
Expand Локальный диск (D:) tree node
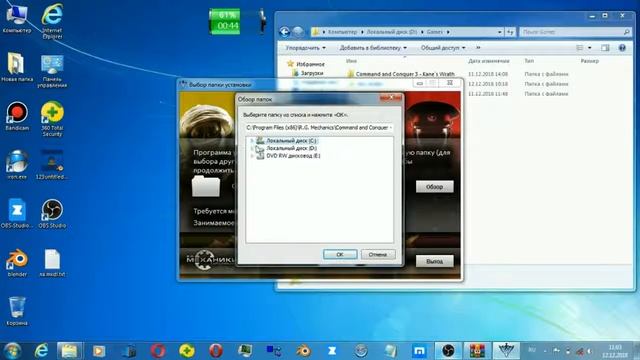click(x=251, y=148)
